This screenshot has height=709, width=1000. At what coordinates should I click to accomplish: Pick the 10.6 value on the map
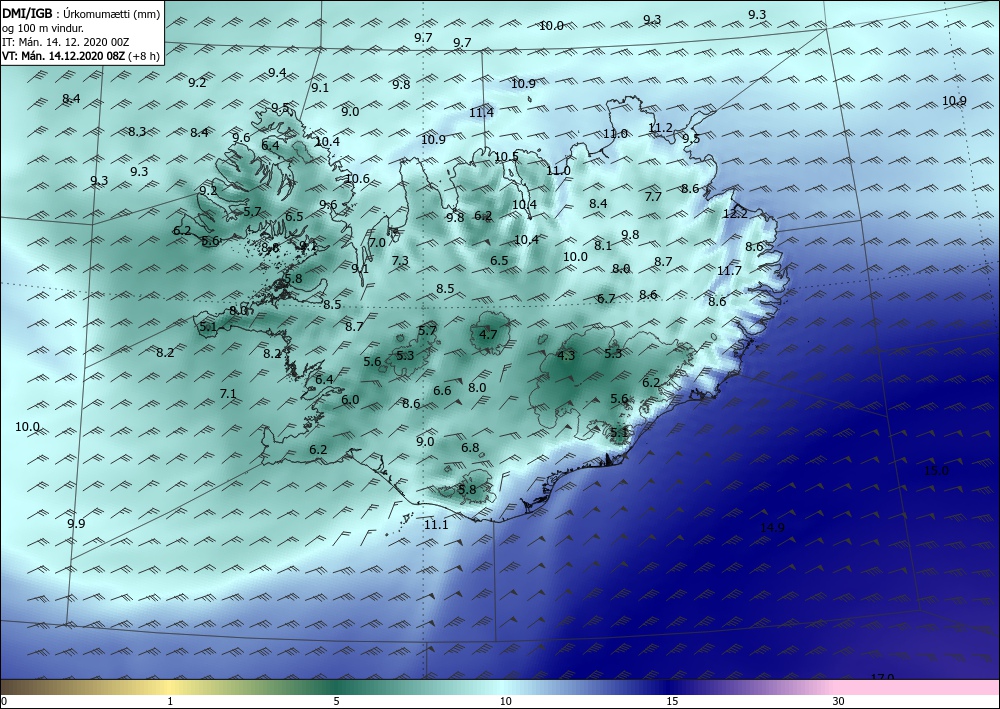tap(357, 179)
